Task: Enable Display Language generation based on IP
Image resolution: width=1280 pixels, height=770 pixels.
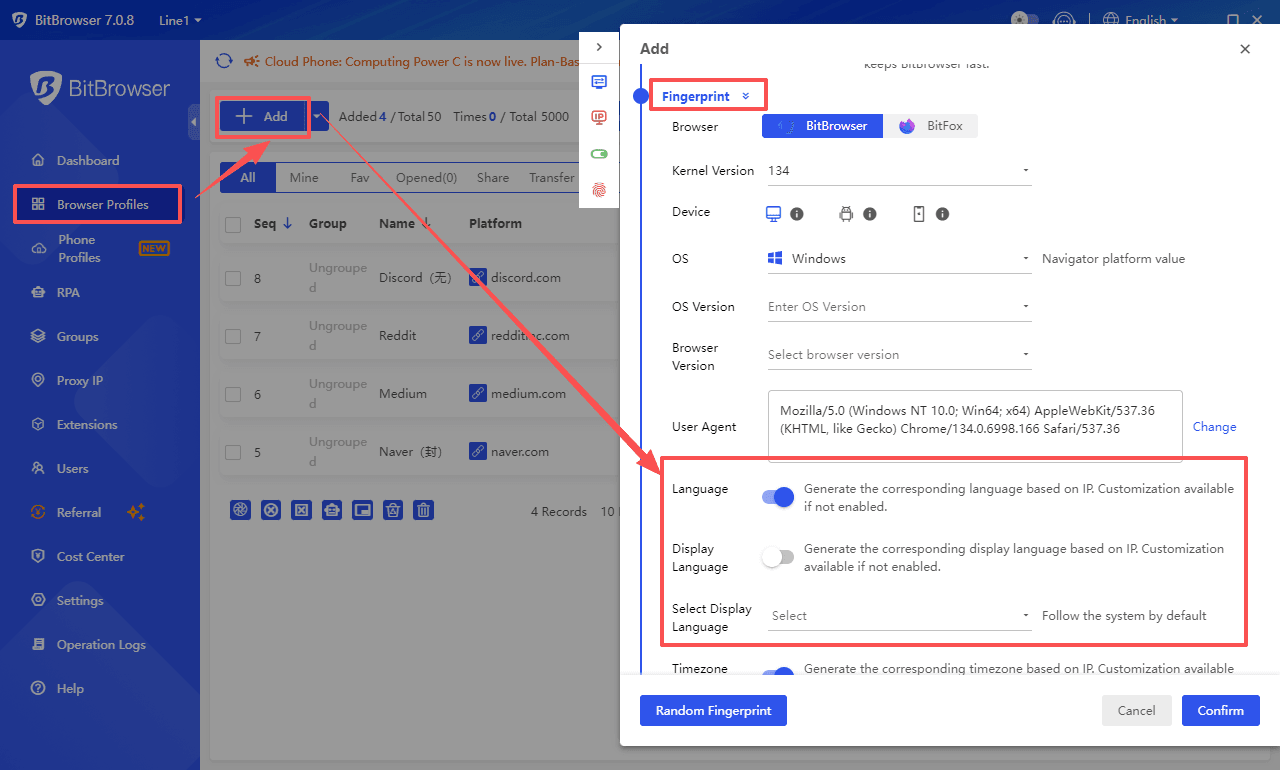Action: (x=777, y=556)
